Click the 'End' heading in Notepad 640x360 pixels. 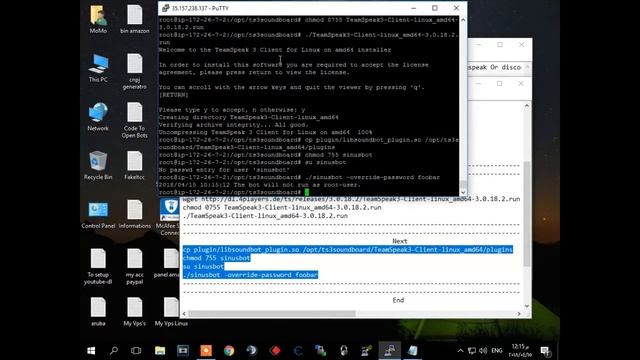tap(398, 300)
